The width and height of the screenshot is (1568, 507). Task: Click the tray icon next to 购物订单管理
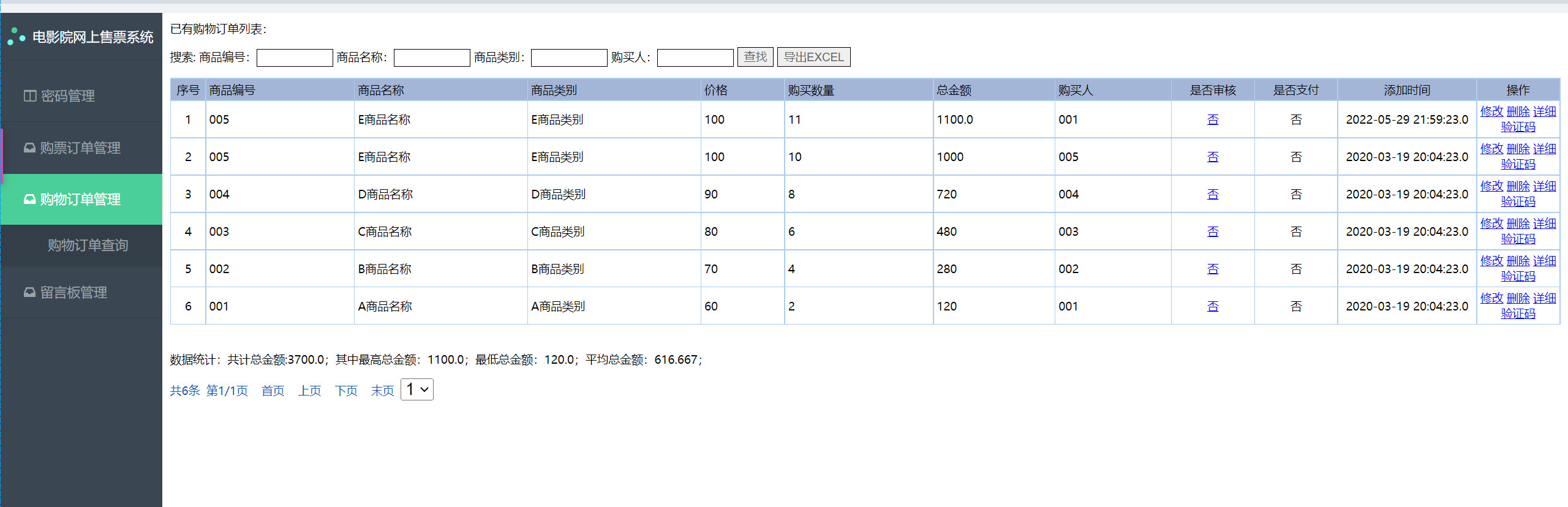(x=29, y=199)
